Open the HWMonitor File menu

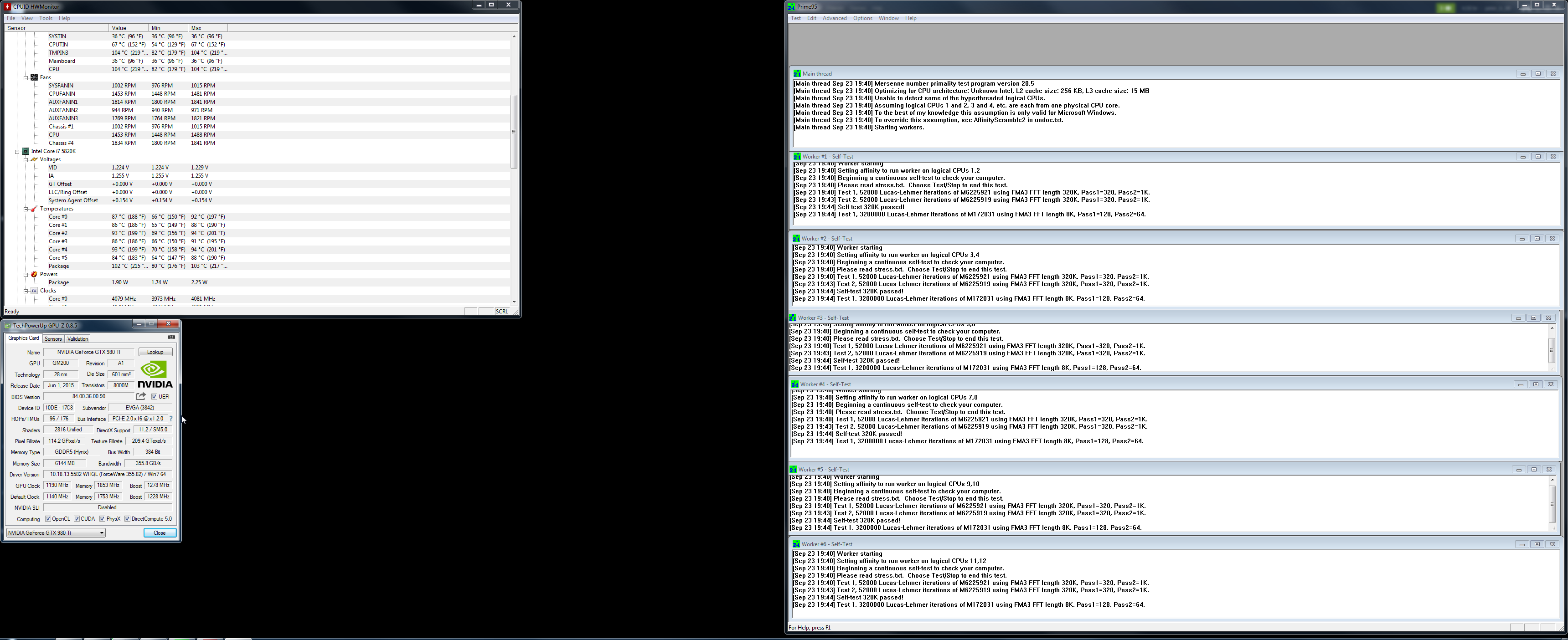[11, 18]
